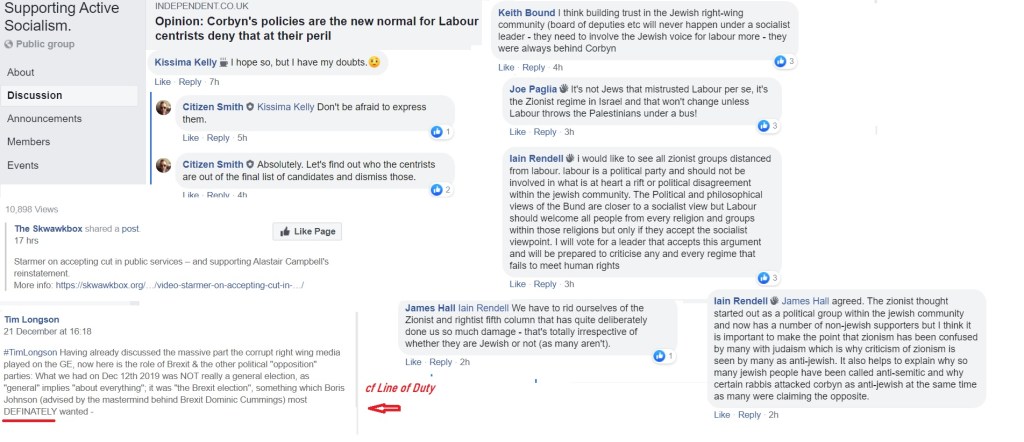
Task: Open Citizen Smith's profile picture on first reply
Action: coord(164,108)
